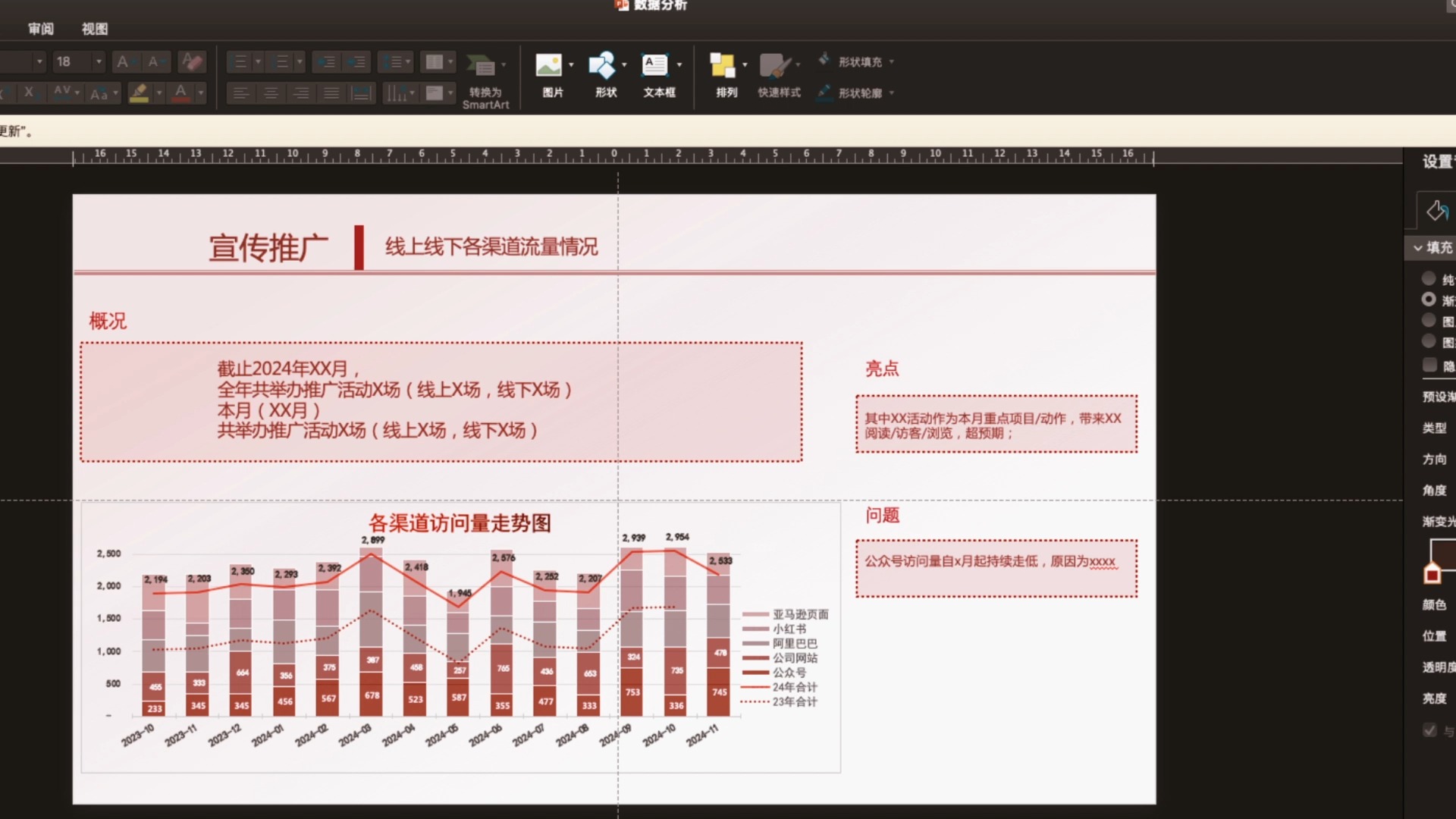Select the selected gradient fill radio (渐…)
The image size is (1456, 819).
1429,300
